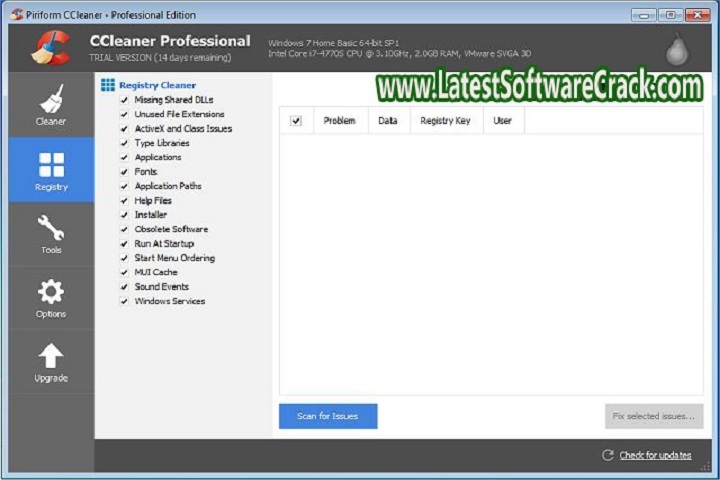This screenshot has height=480, width=720.
Task: Uncheck Missing Shared DLLs
Action: pyautogui.click(x=124, y=100)
